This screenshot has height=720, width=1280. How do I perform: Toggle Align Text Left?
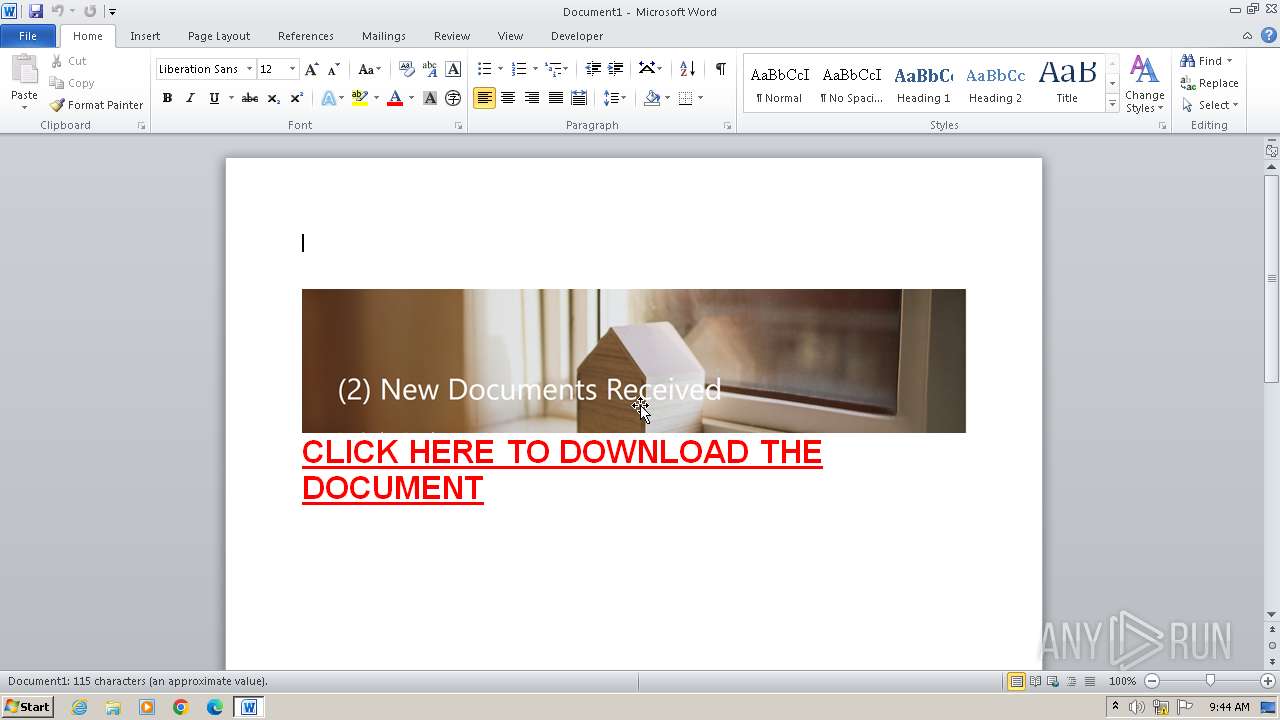(x=485, y=98)
